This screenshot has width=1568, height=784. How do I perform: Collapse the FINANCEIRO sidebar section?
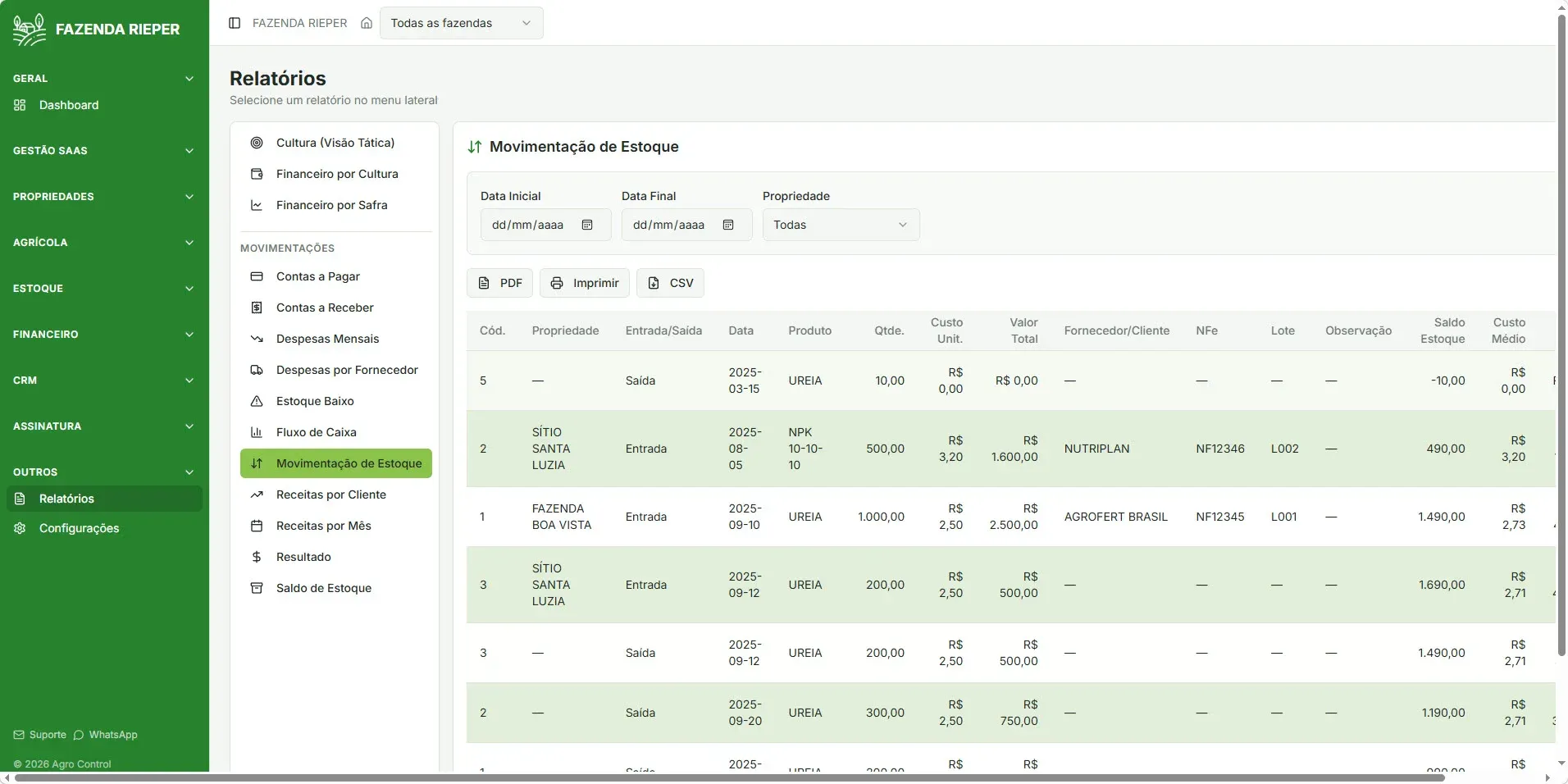coord(104,335)
